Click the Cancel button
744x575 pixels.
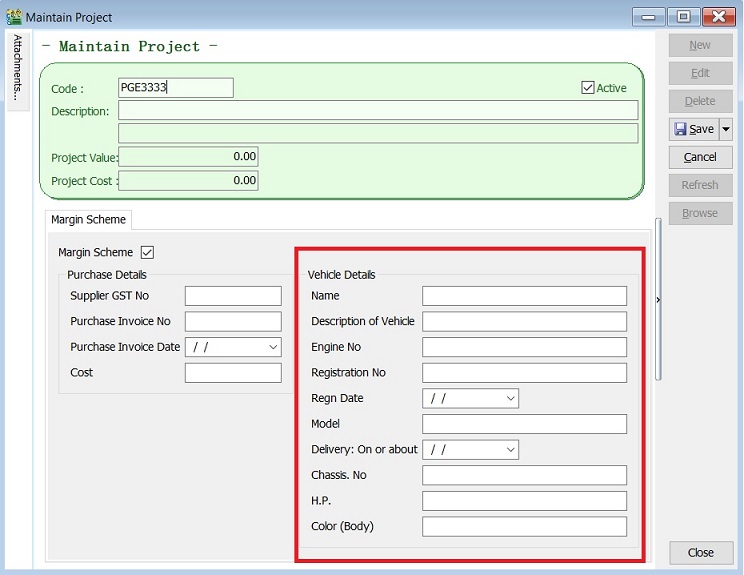point(700,157)
